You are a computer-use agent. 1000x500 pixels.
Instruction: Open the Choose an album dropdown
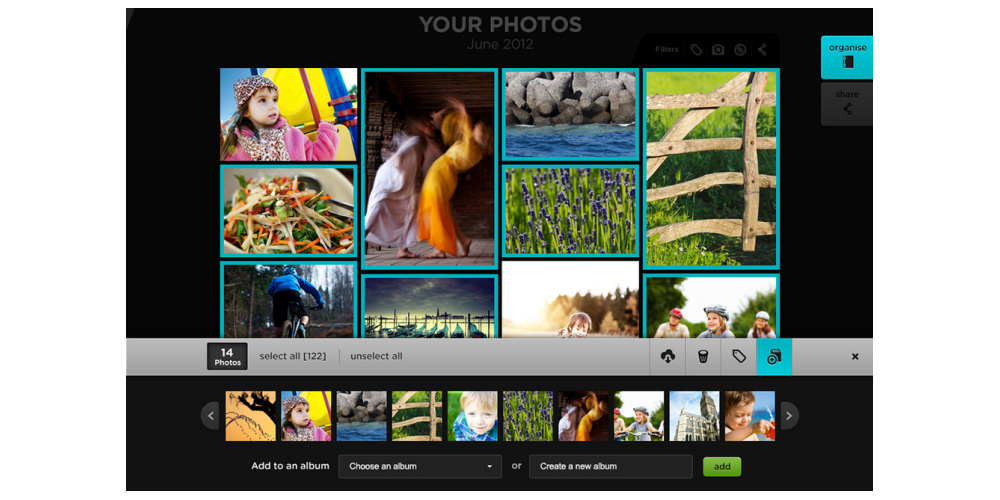(x=420, y=466)
